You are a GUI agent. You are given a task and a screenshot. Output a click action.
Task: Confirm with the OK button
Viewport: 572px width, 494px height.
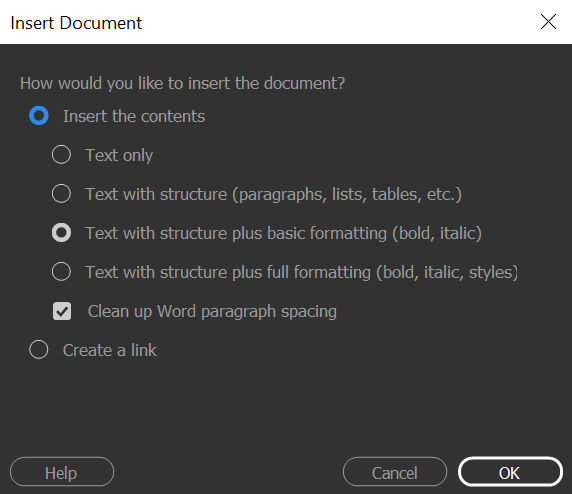coord(510,472)
